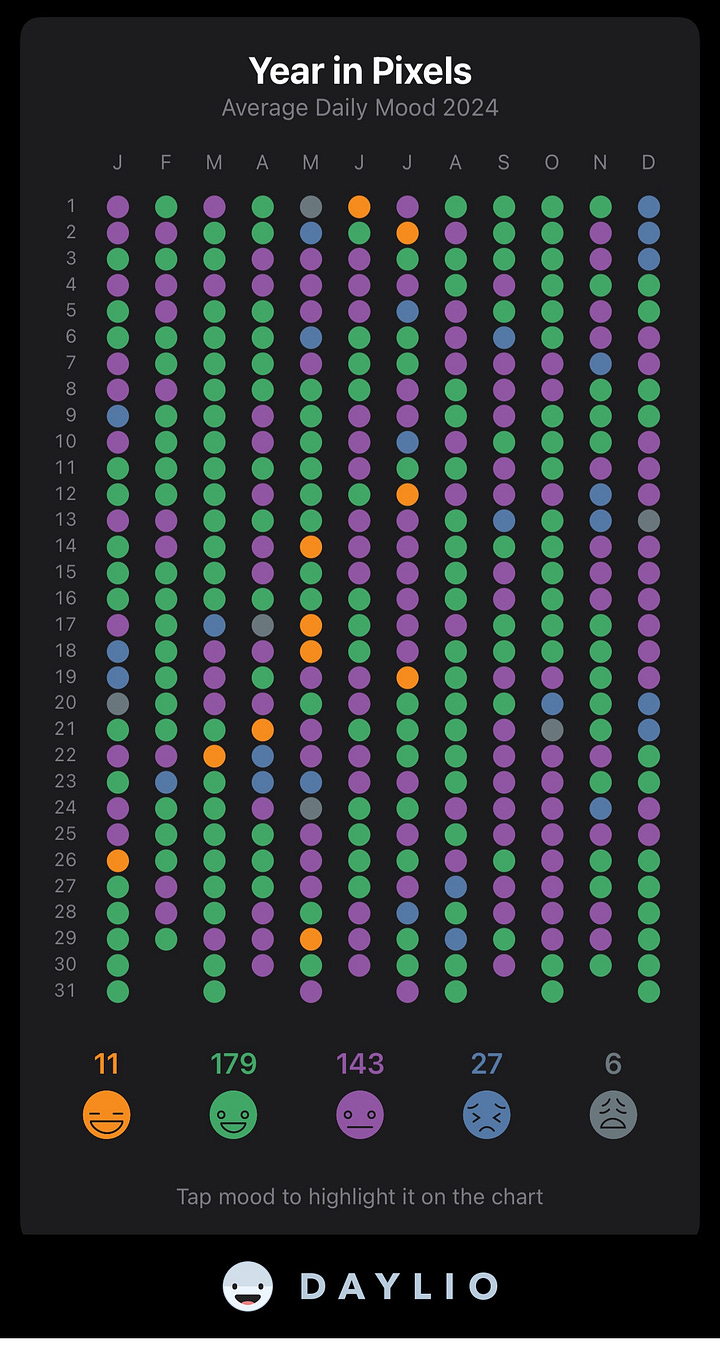Click the day 15 row label
This screenshot has height=1365, width=720.
(66, 572)
